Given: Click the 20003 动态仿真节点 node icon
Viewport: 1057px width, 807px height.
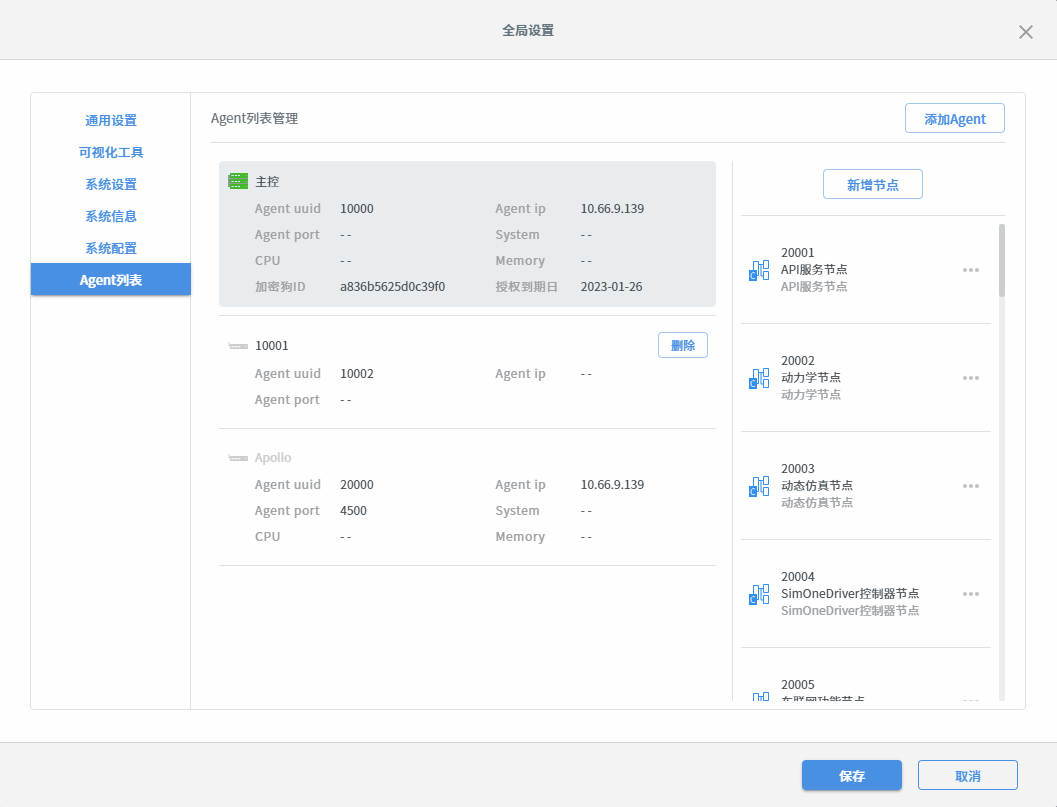Looking at the screenshot, I should pyautogui.click(x=759, y=486).
